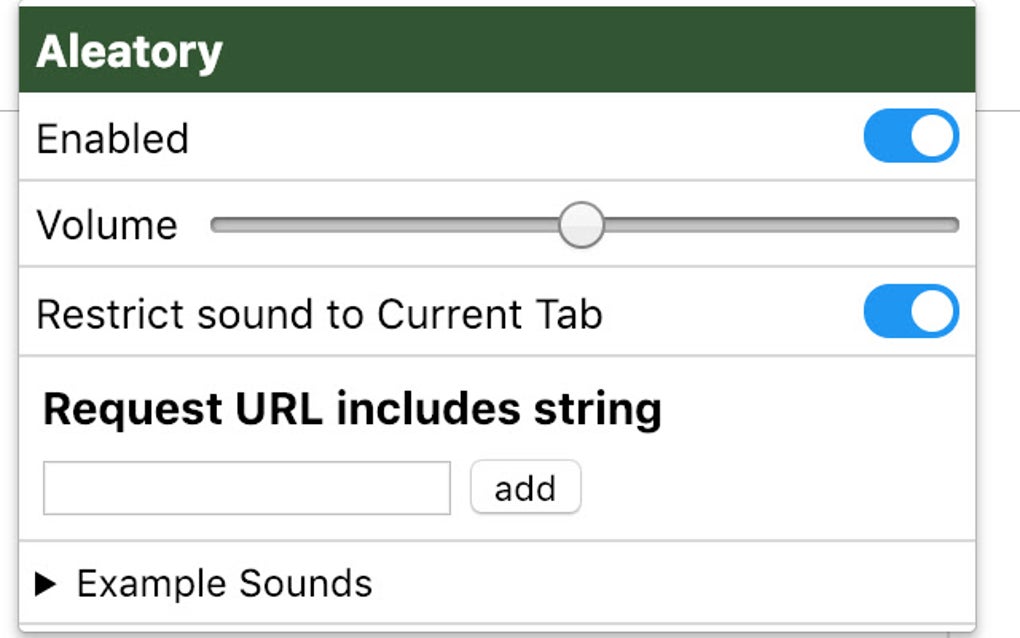Select the Request URL includes string heading
The image size is (1020, 638).
pos(352,407)
